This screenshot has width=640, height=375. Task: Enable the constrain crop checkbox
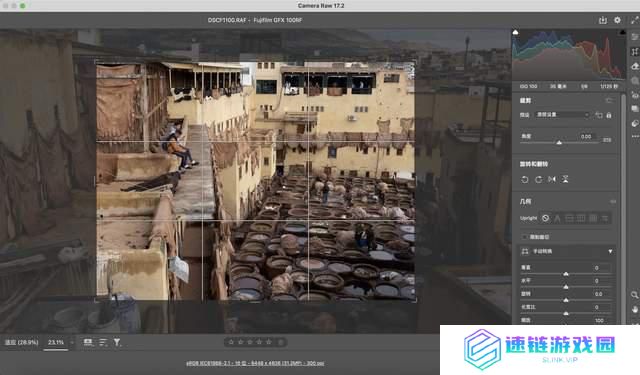pyautogui.click(x=524, y=237)
